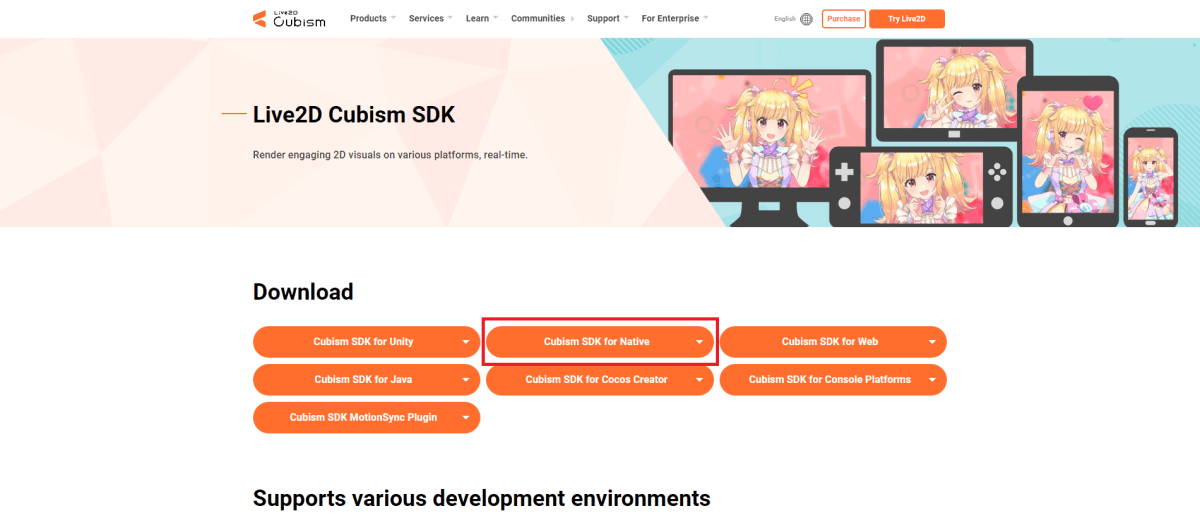Expand Cubism SDK for Native dropdown
Screen dimensions: 1200x523
click(600, 342)
